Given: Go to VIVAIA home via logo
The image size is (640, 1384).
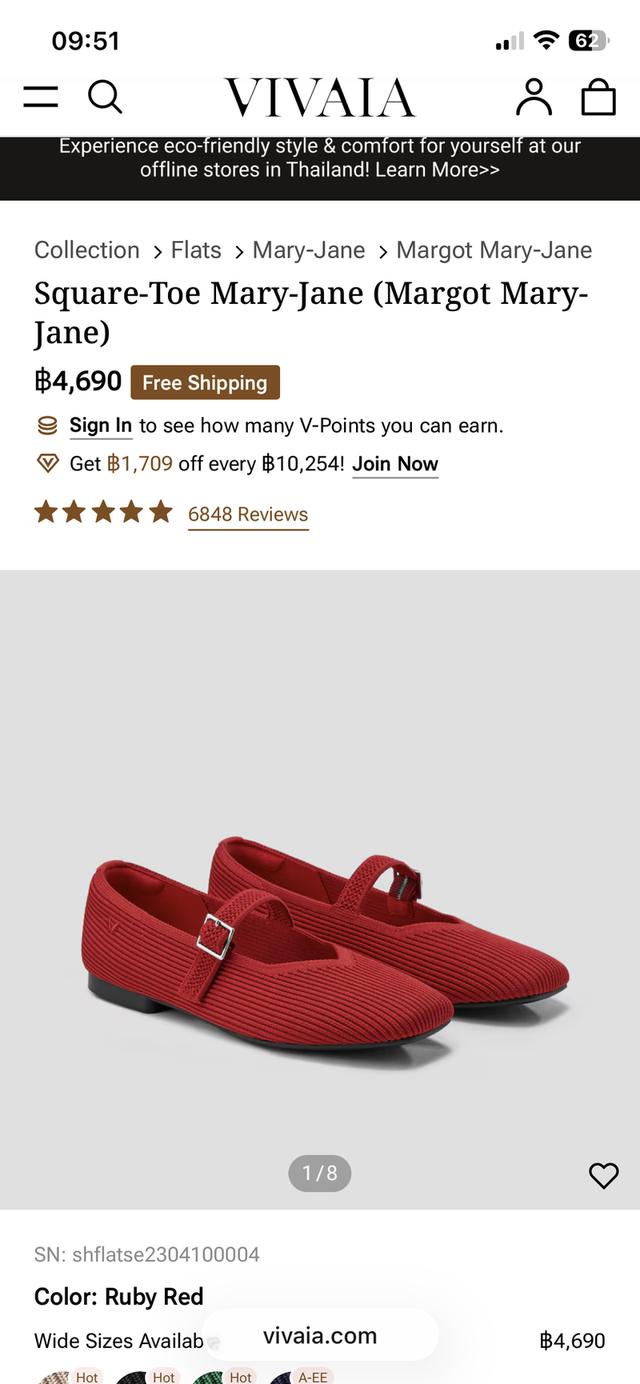Looking at the screenshot, I should point(319,98).
